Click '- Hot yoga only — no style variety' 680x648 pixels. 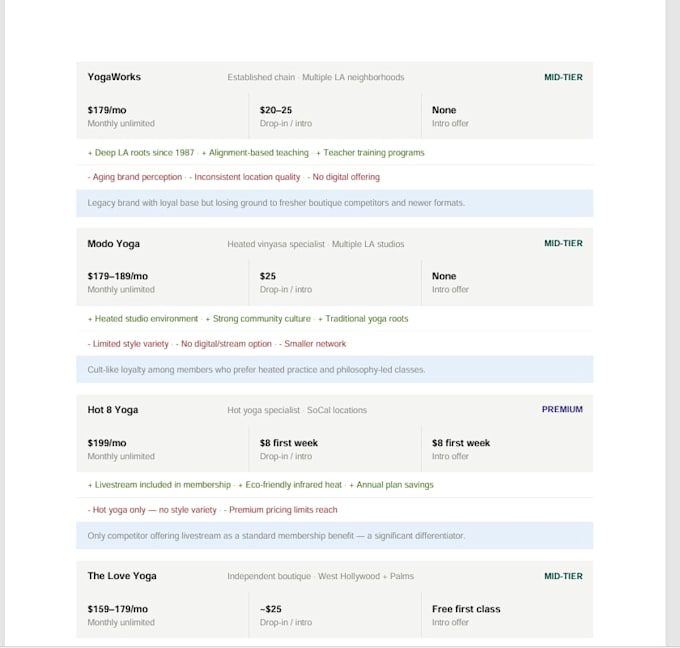(152, 510)
